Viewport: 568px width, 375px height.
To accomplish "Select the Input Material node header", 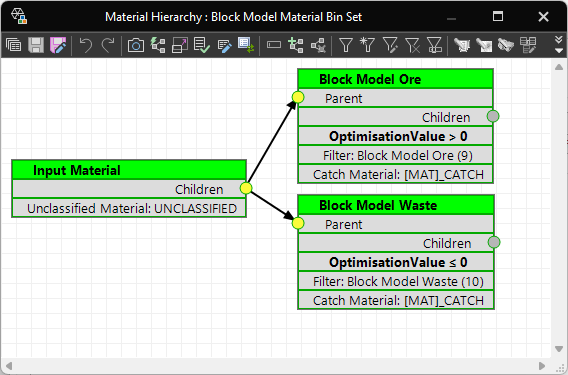I will point(129,170).
